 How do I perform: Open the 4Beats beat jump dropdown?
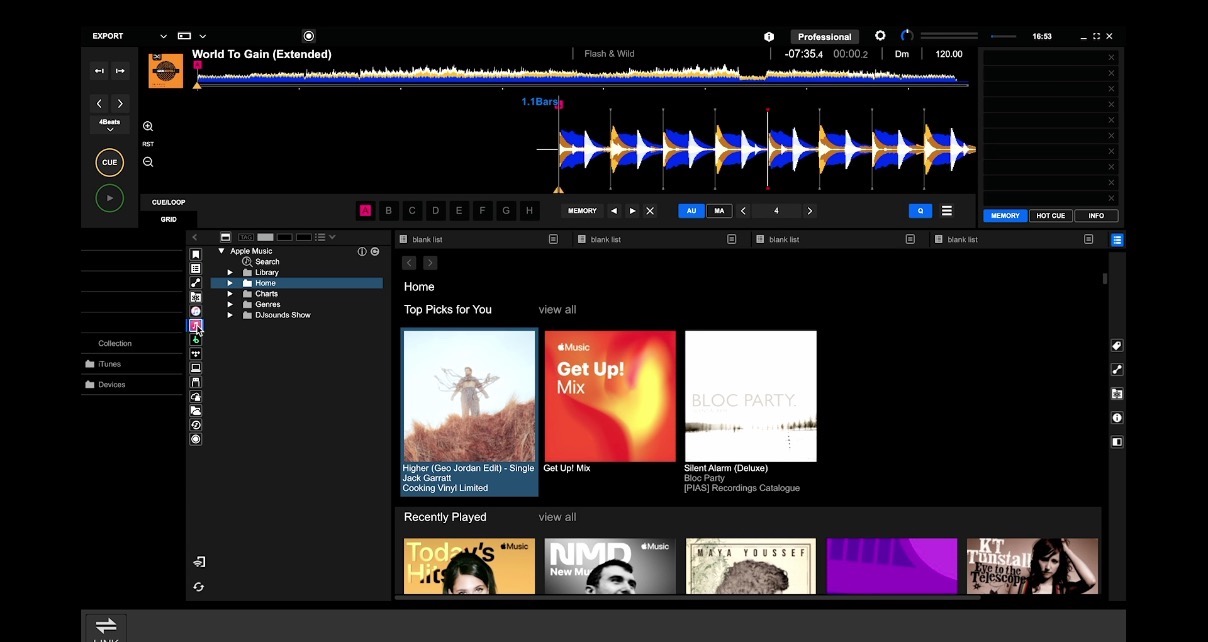pos(108,124)
